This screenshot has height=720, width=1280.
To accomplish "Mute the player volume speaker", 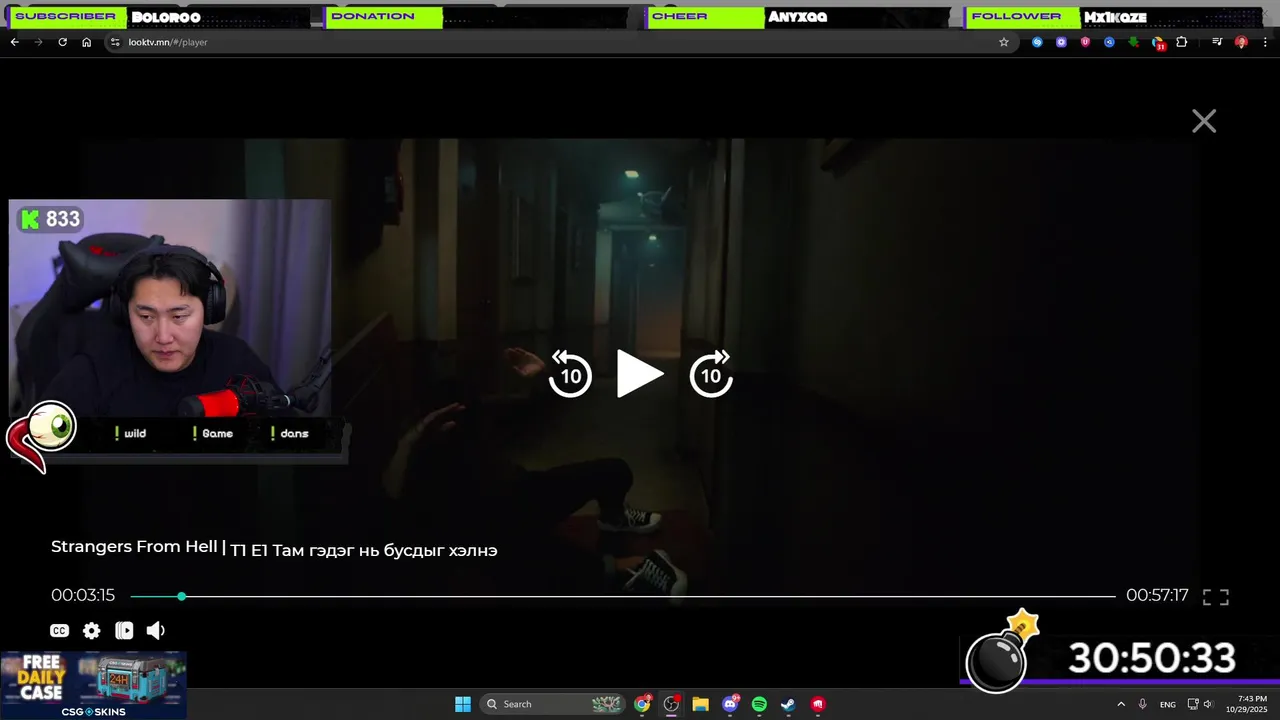I will coord(156,631).
